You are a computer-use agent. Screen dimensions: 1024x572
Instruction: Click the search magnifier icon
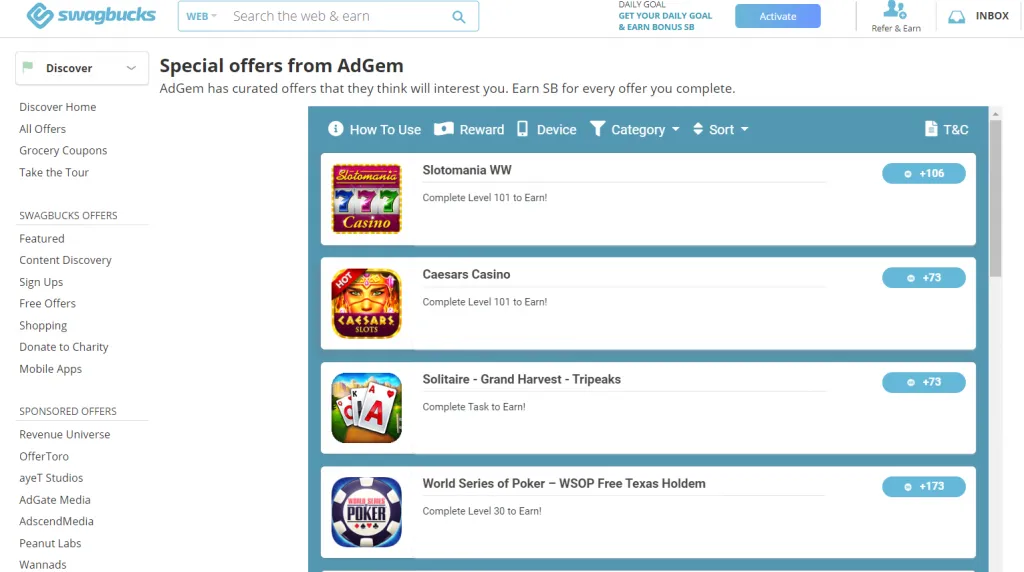pyautogui.click(x=459, y=17)
